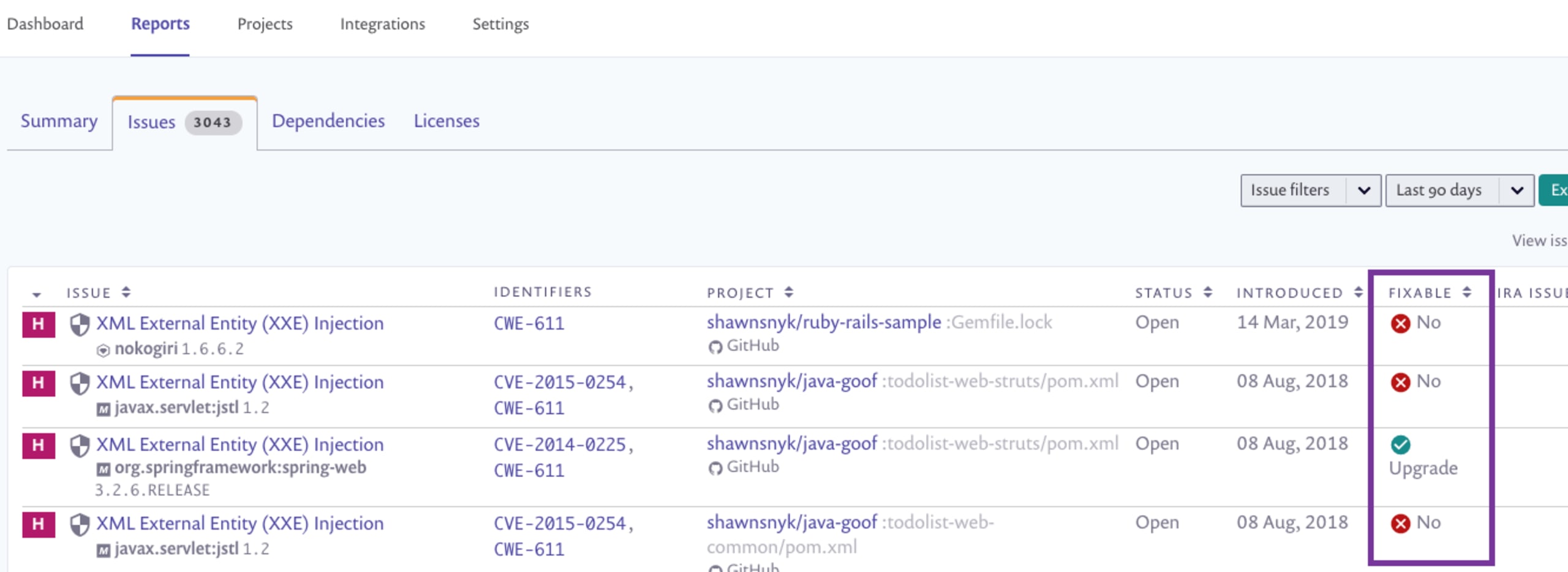The height and width of the screenshot is (572, 1568).
Task: Open the CVE-2014-0225 identifier link
Action: 560,444
